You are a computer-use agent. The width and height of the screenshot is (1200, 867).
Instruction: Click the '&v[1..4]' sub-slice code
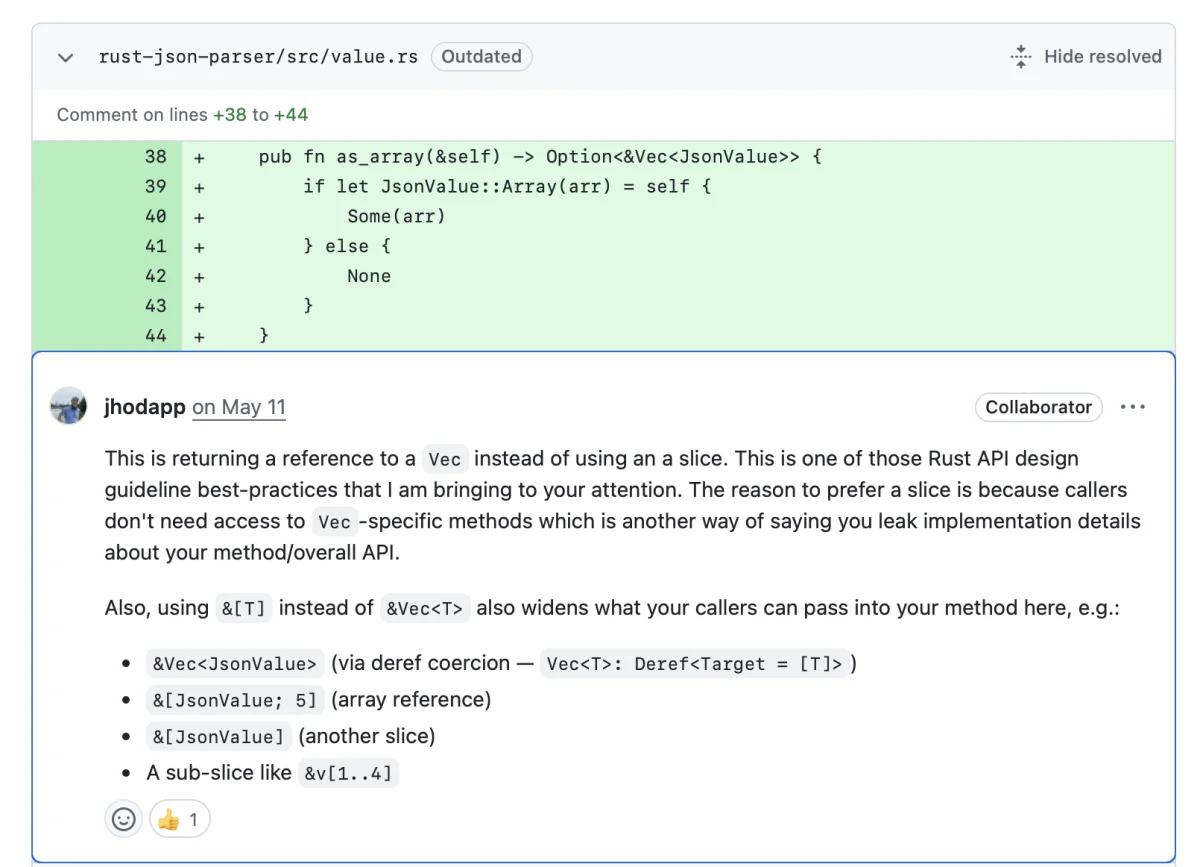[x=349, y=774]
